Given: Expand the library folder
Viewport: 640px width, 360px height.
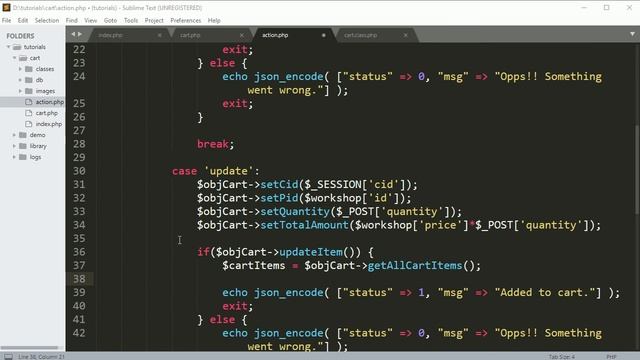Looking at the screenshot, I should tap(14, 146).
